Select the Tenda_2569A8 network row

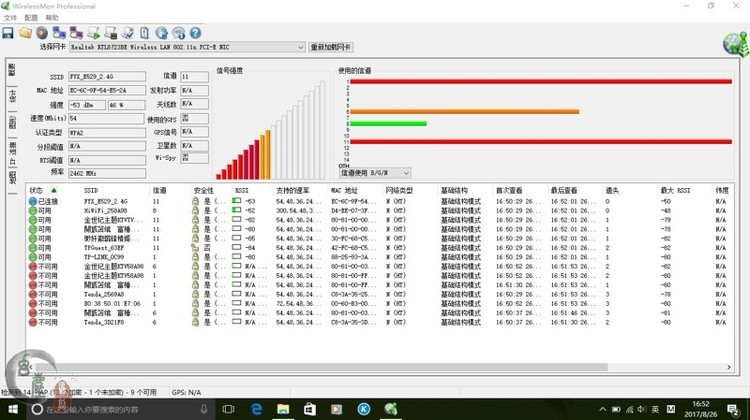378,294
